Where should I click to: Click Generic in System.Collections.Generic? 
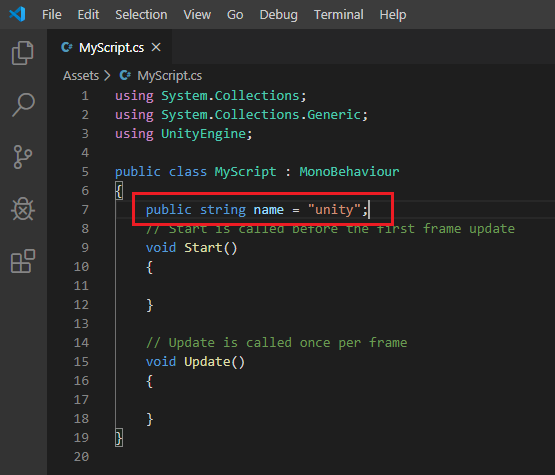pyautogui.click(x=333, y=115)
